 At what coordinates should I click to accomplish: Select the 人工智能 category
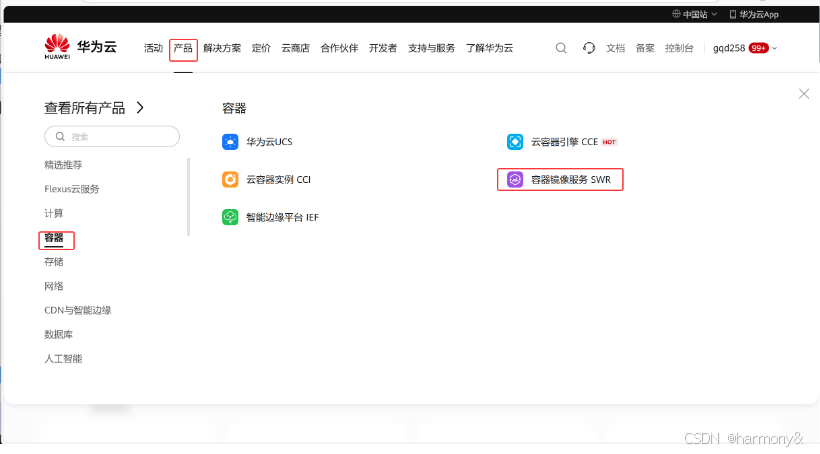pos(63,358)
